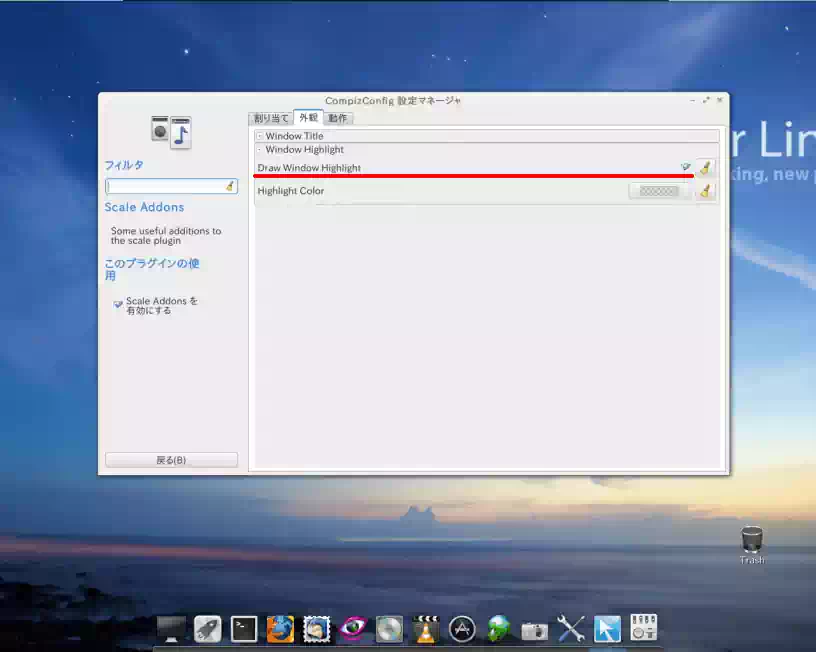Viewport: 816px width, 652px height.
Task: Launch the rocket launcher in dock
Action: point(208,629)
